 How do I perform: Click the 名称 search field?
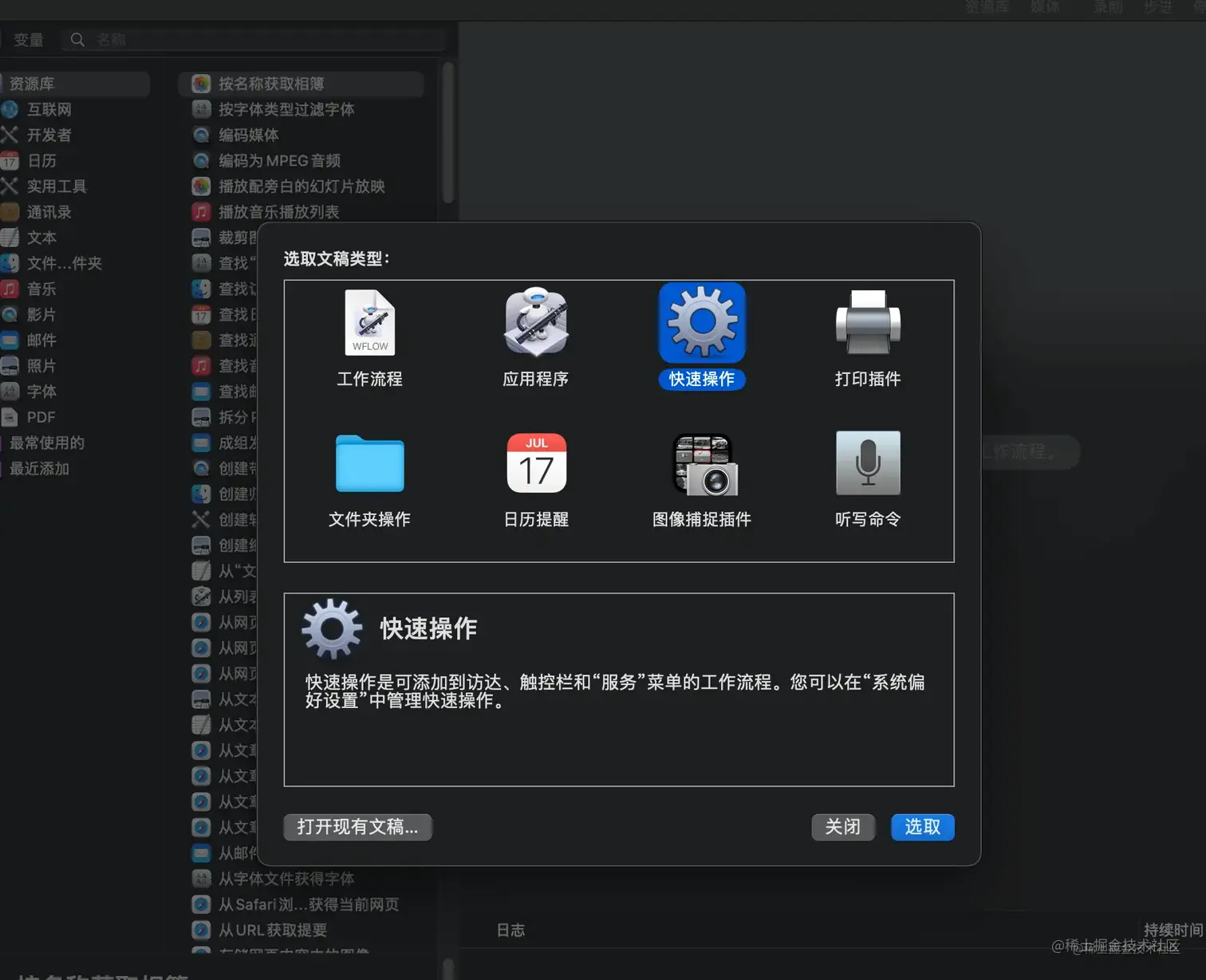pyautogui.click(x=255, y=39)
